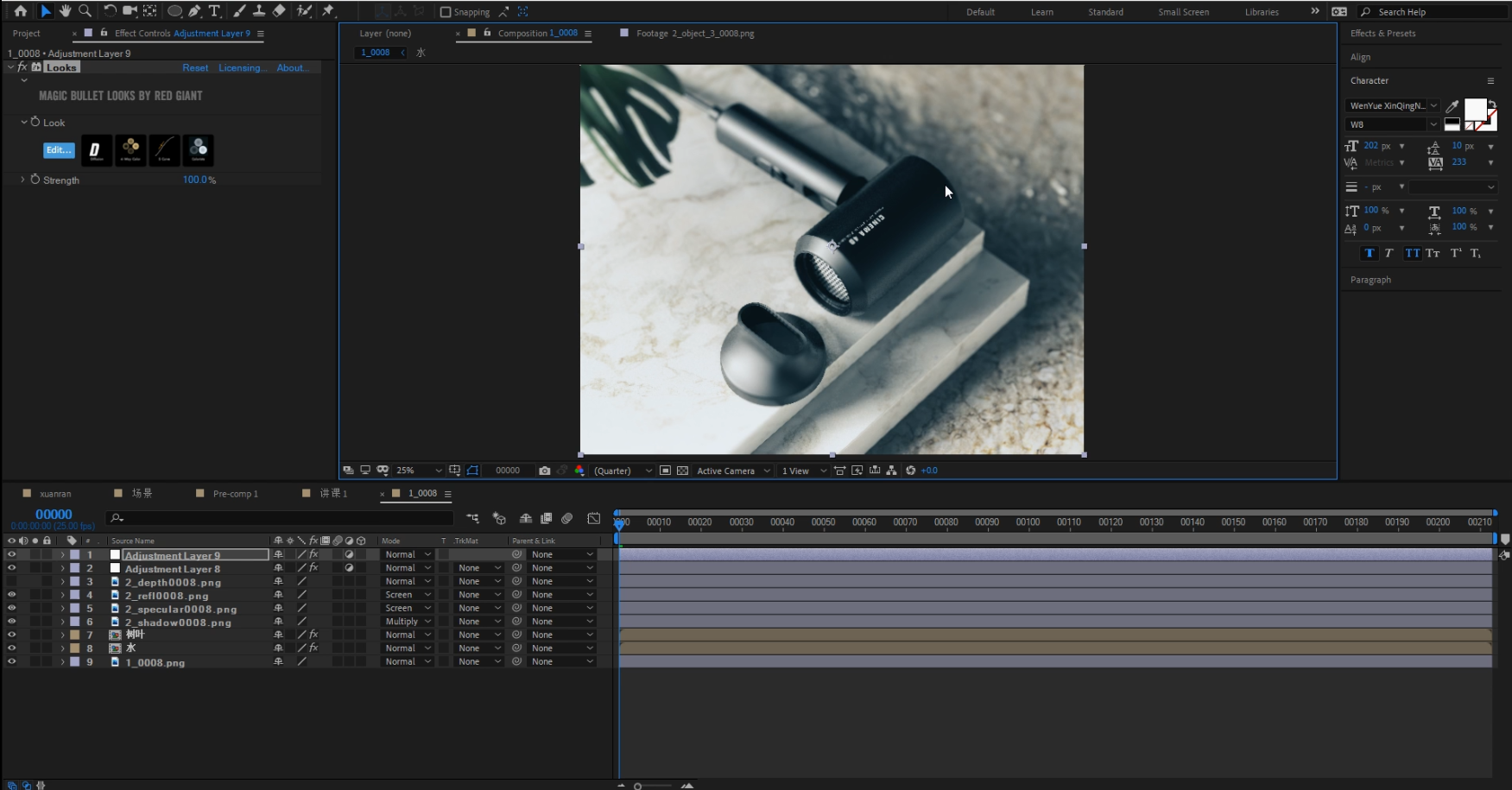Open the Active Camera dropdown
This screenshot has height=790, width=1512.
(733, 471)
